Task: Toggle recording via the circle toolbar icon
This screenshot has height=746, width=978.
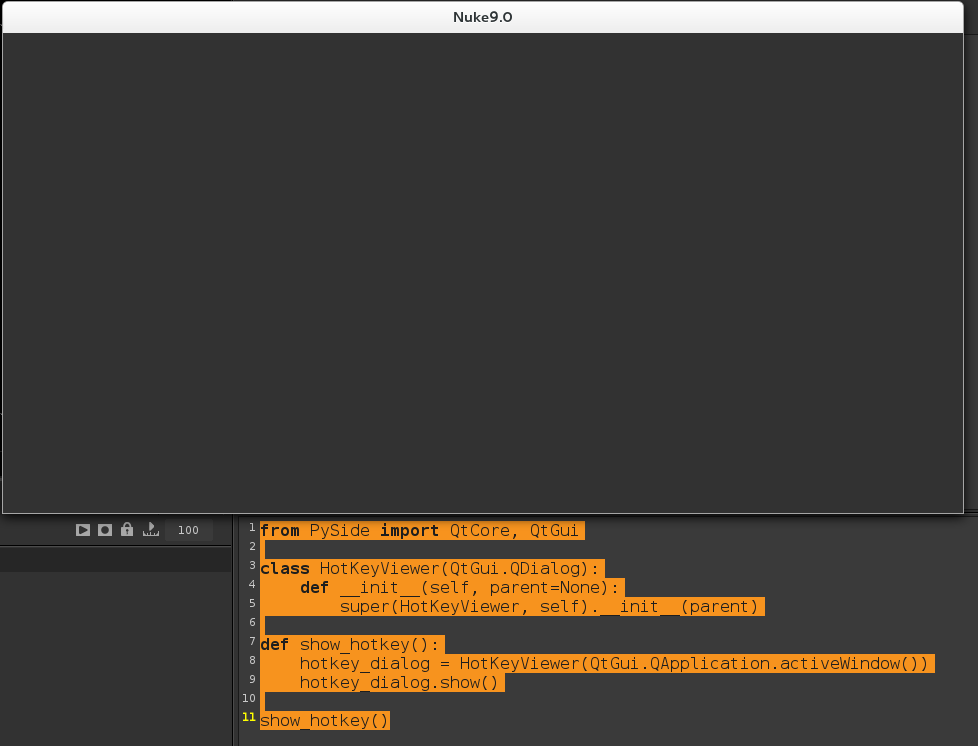Action: (x=104, y=530)
